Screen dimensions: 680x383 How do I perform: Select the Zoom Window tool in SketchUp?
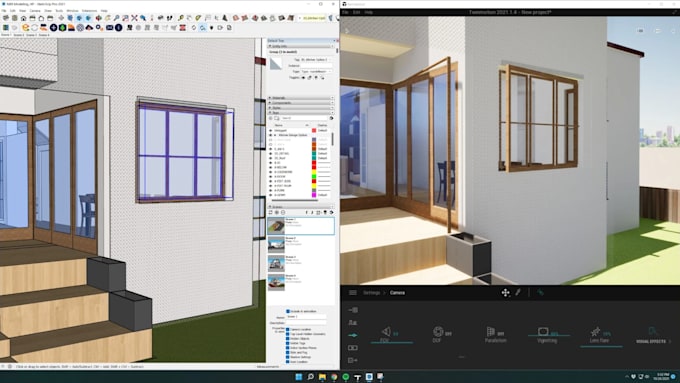(125, 18)
